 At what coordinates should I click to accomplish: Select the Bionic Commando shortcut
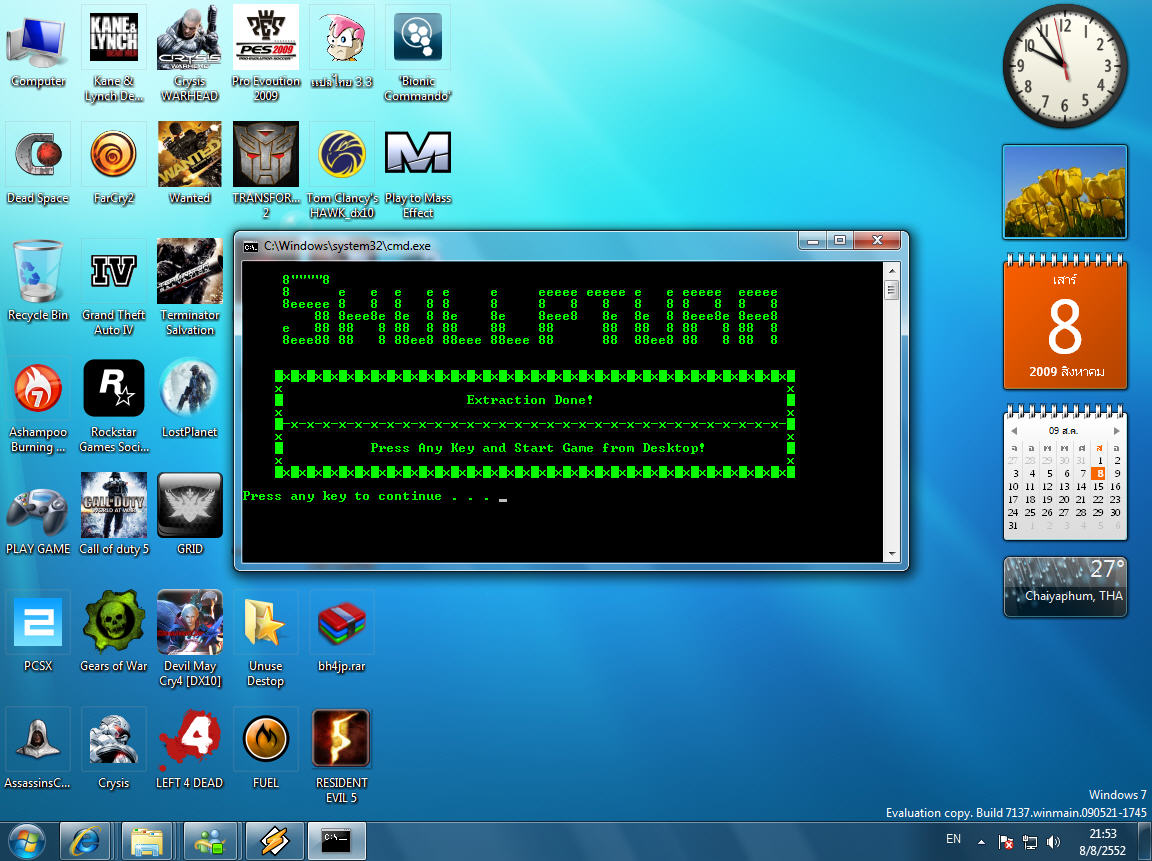417,53
